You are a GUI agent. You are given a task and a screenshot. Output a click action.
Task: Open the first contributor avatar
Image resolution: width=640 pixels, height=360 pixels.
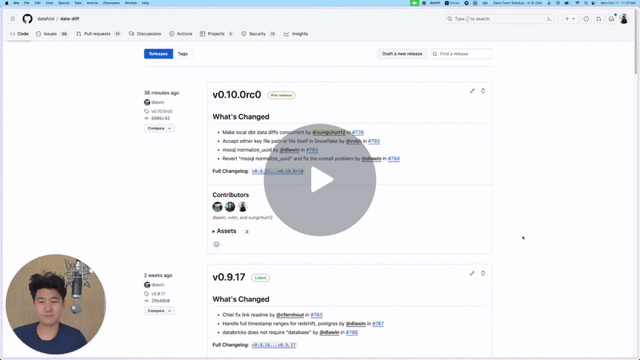[x=218, y=207]
